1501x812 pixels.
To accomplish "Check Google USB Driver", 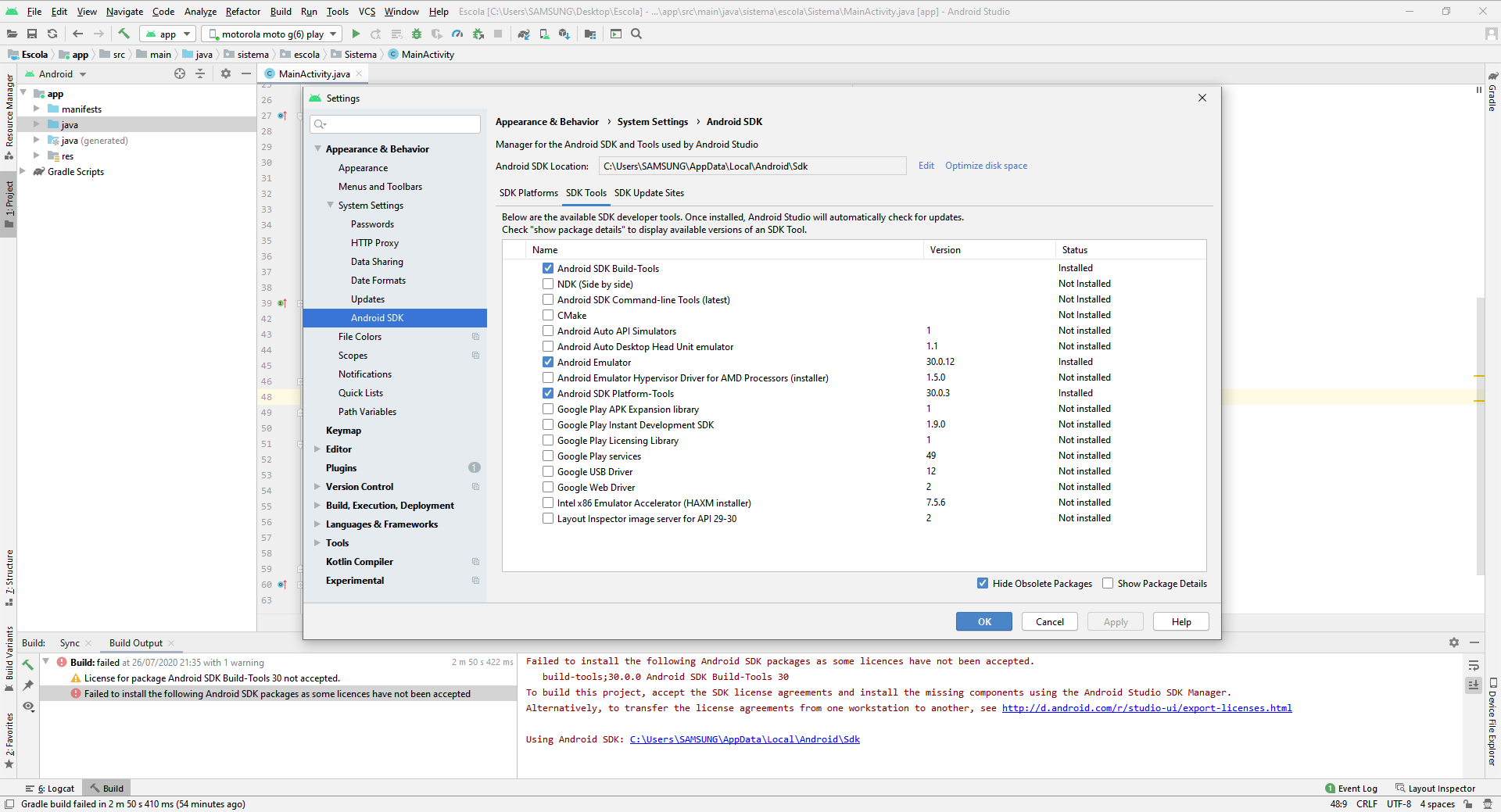I will (548, 471).
